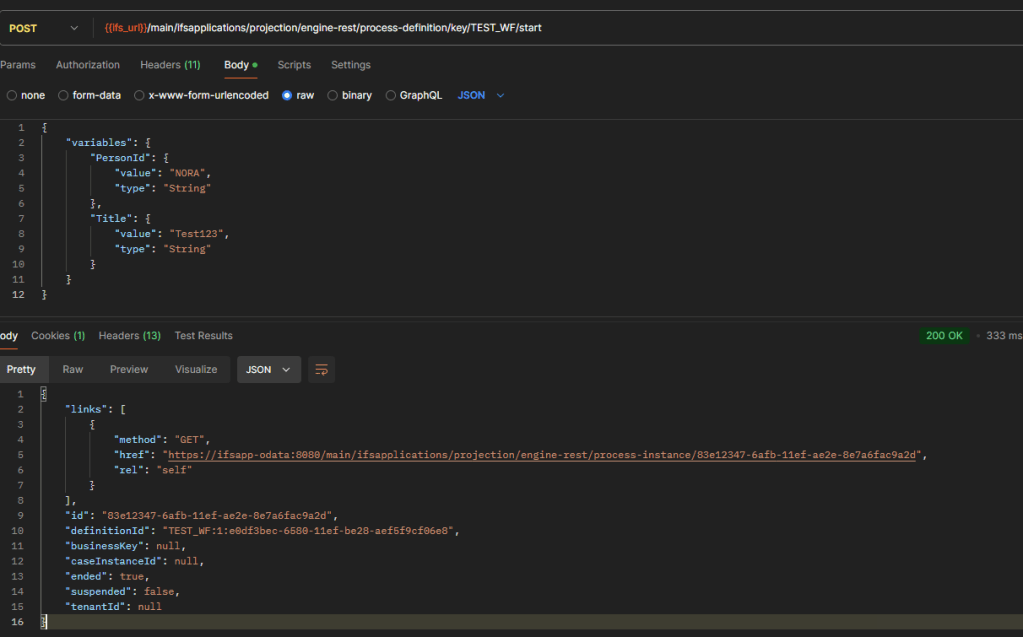
Task: Toggle the wrap lines icon in response
Action: (x=321, y=370)
